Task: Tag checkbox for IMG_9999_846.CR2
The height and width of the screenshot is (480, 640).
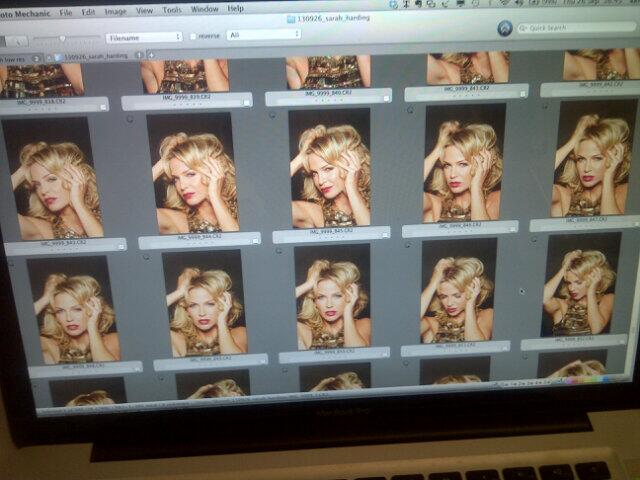Action: (513, 229)
